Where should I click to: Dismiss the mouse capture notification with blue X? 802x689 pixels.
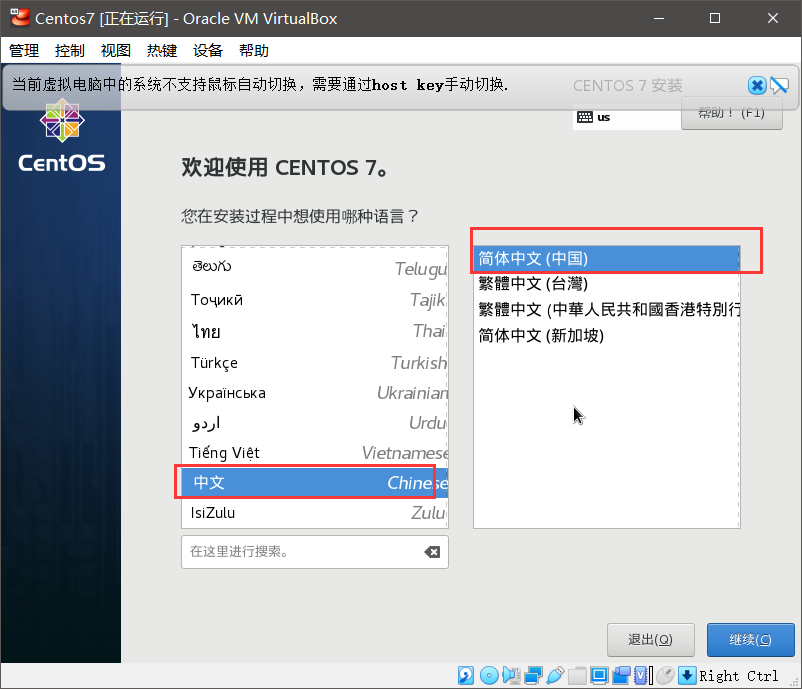pos(757,85)
